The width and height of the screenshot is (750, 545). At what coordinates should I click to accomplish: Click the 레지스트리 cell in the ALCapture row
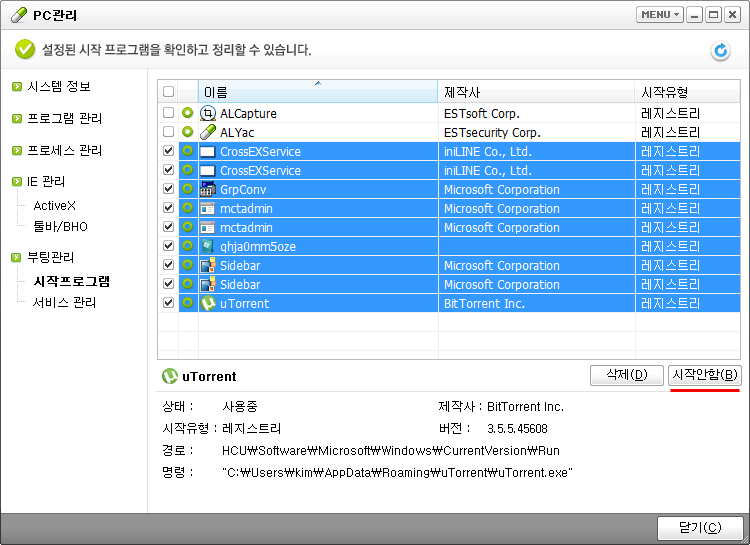point(670,114)
